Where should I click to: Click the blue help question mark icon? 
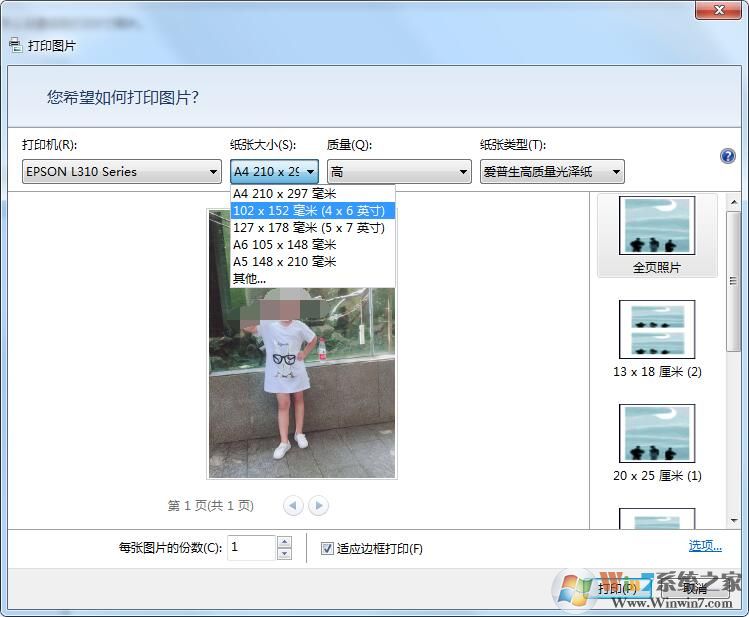pos(727,156)
